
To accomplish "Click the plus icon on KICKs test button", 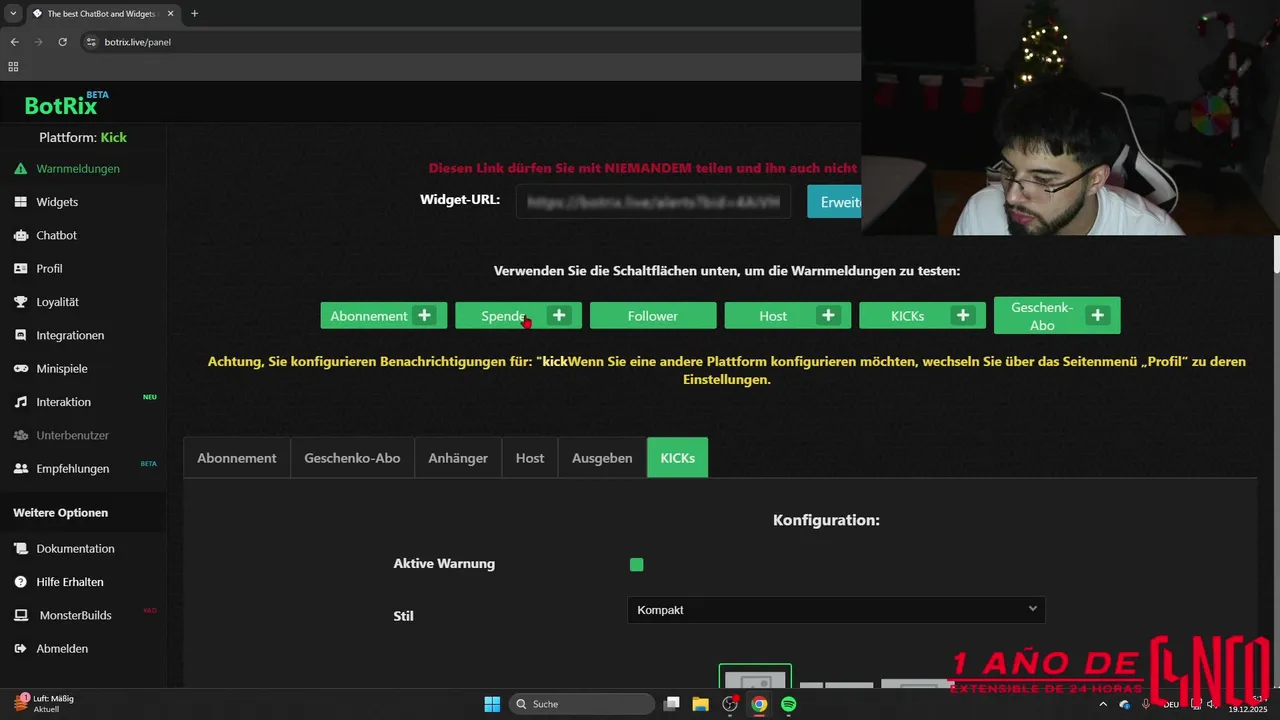I will tap(963, 315).
